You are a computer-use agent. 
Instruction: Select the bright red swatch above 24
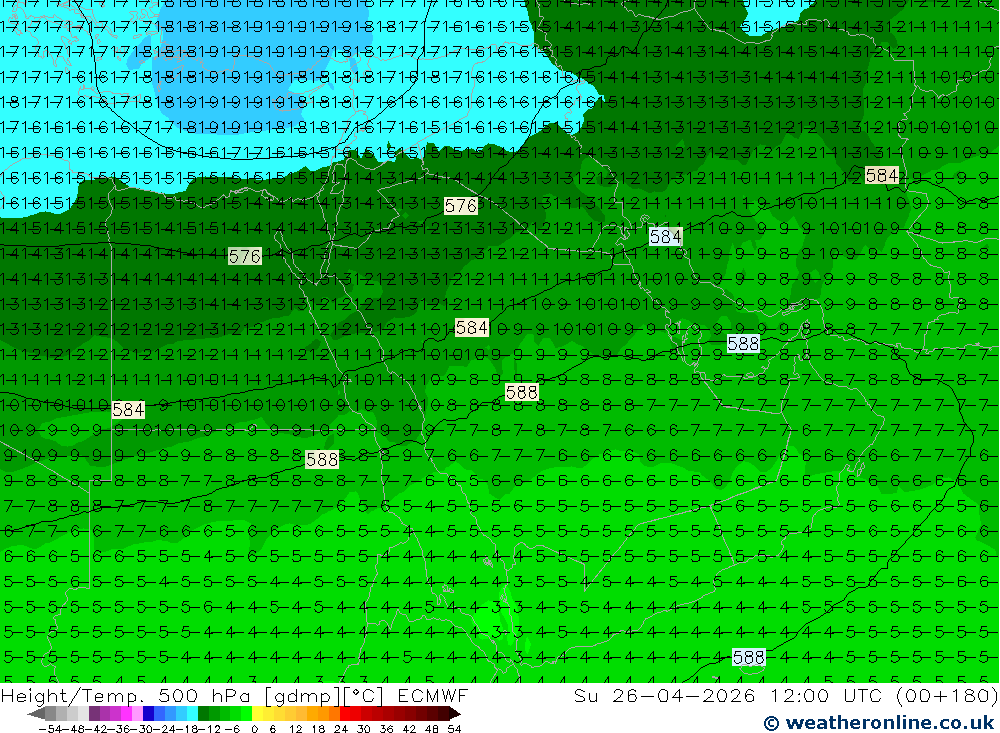pos(345,714)
